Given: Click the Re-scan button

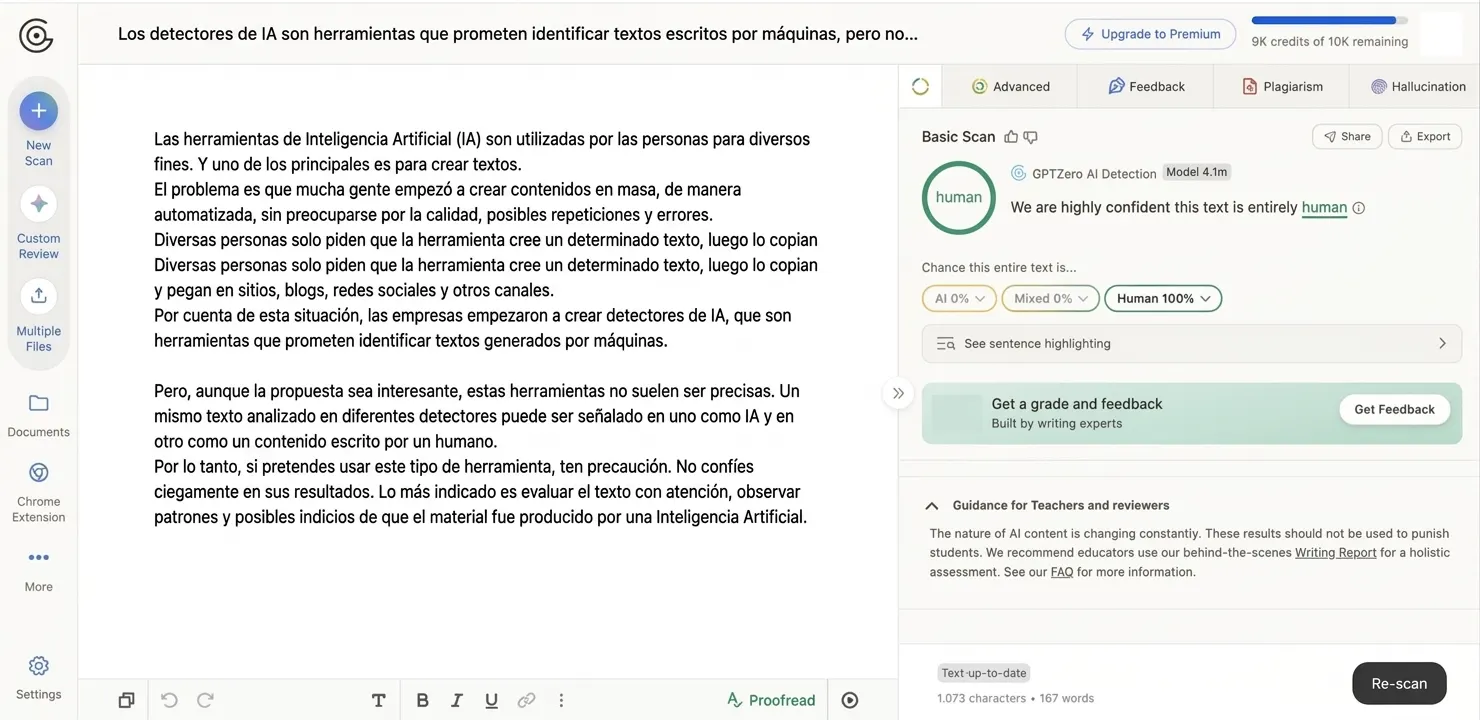Looking at the screenshot, I should point(1399,683).
